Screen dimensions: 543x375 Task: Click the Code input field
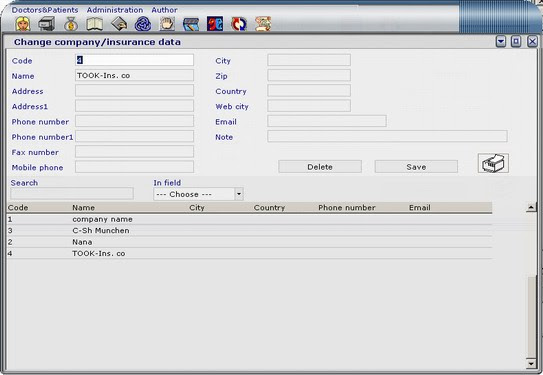tap(134, 60)
